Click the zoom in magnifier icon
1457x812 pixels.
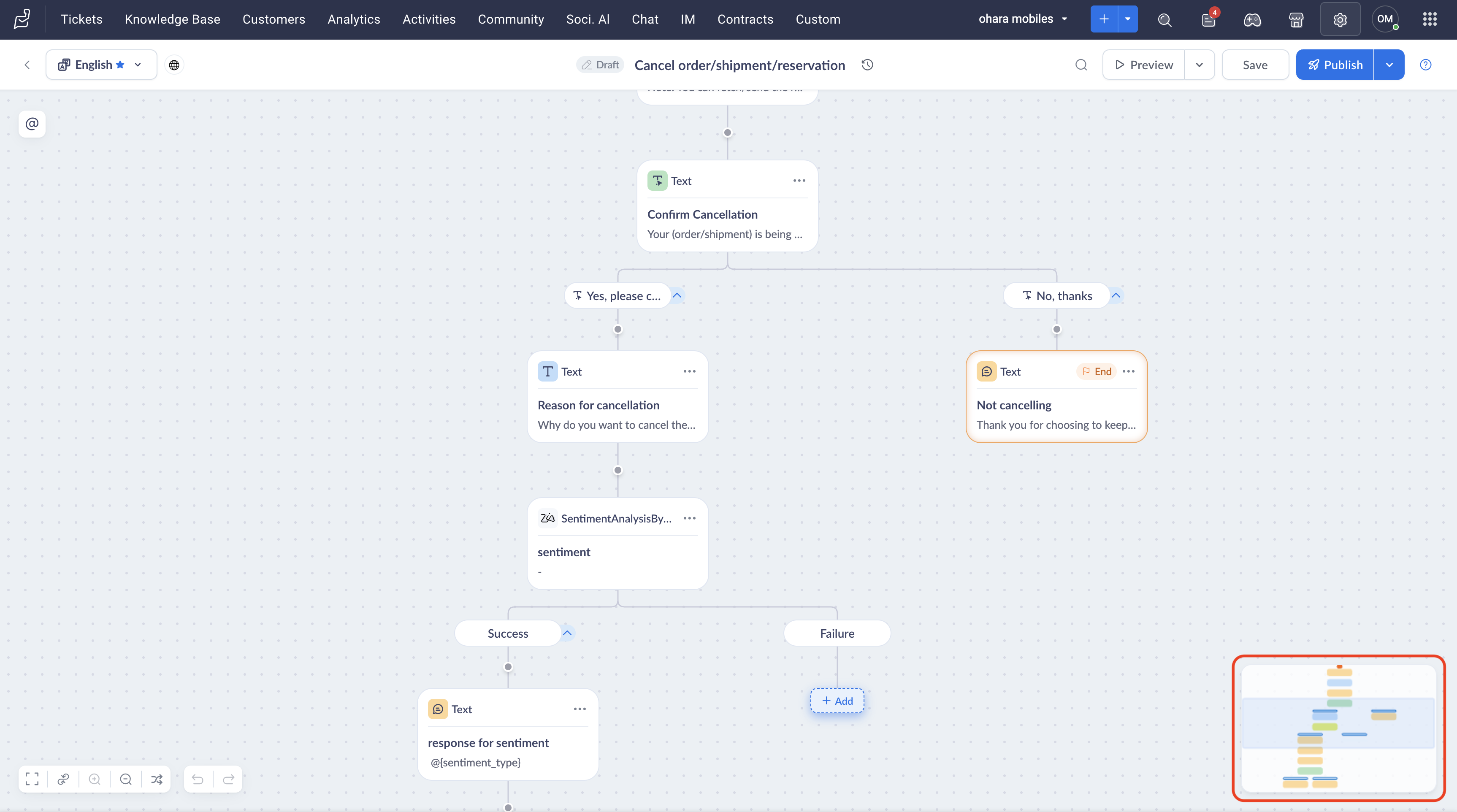click(95, 779)
